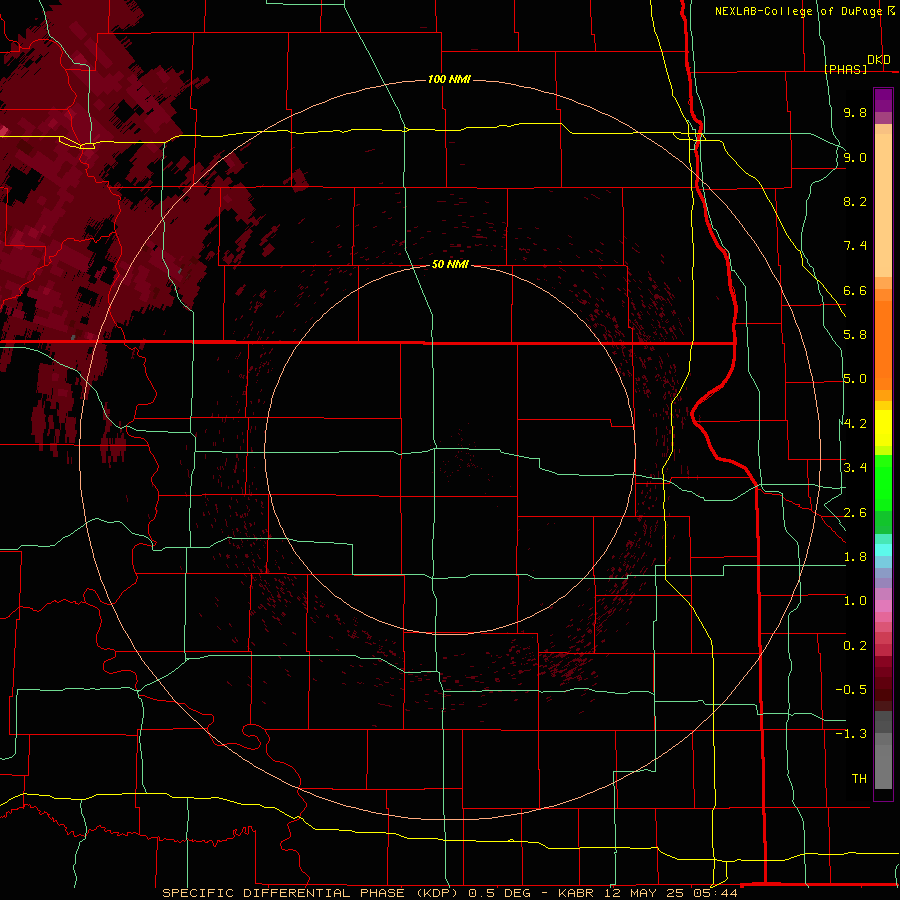Pick the bright green band on the color scale
900x900 pixels.
point(883,483)
